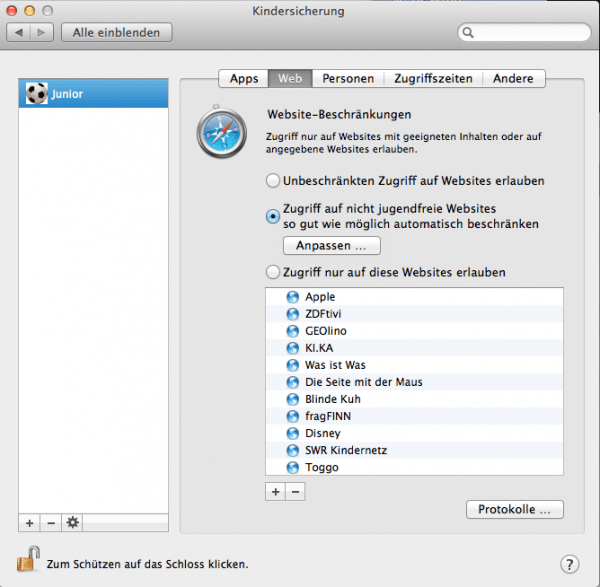
Task: Select Zugriff auf nicht jugendfreie Websites radio
Action: (x=273, y=216)
